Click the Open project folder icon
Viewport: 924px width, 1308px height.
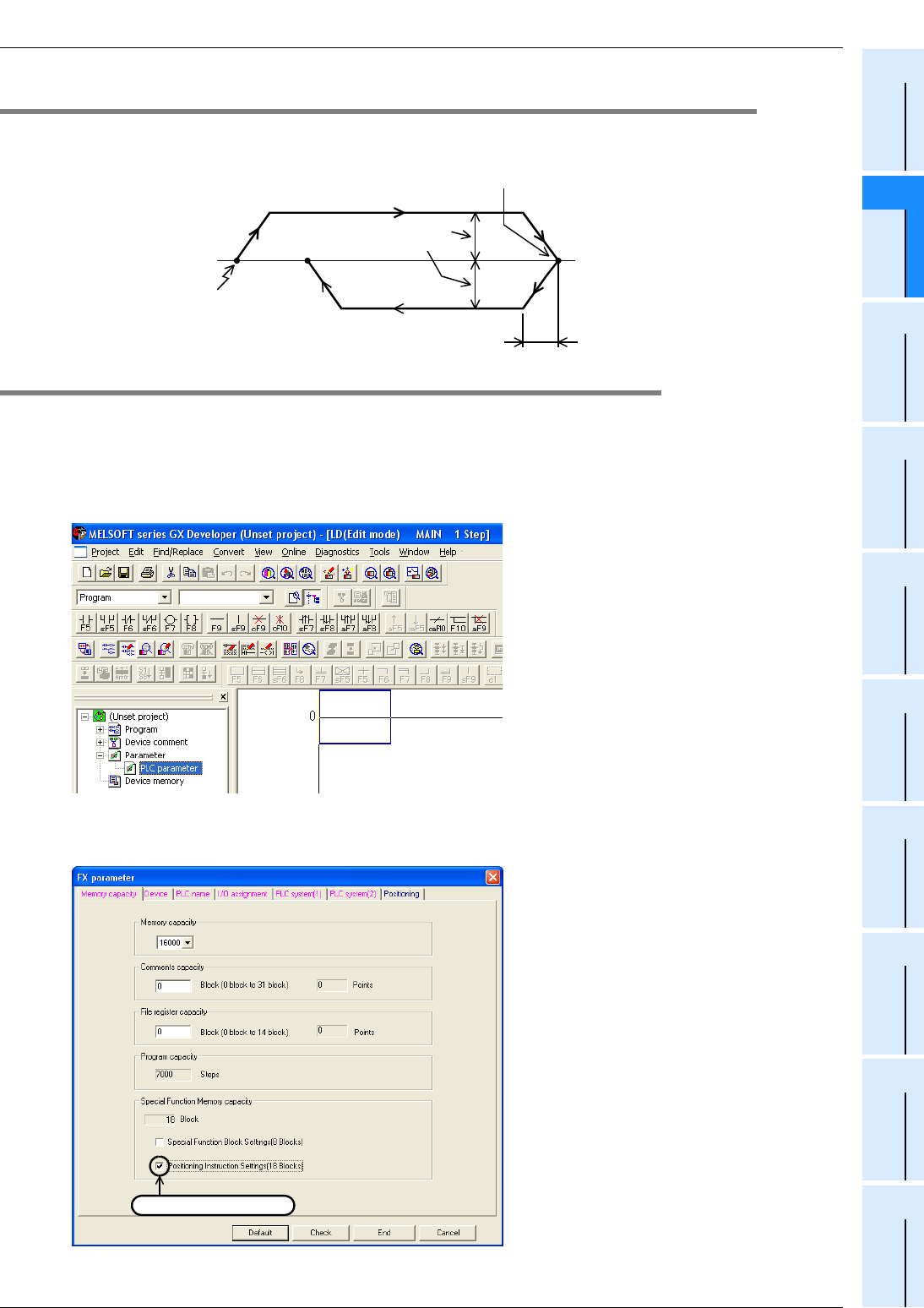pyautogui.click(x=105, y=573)
